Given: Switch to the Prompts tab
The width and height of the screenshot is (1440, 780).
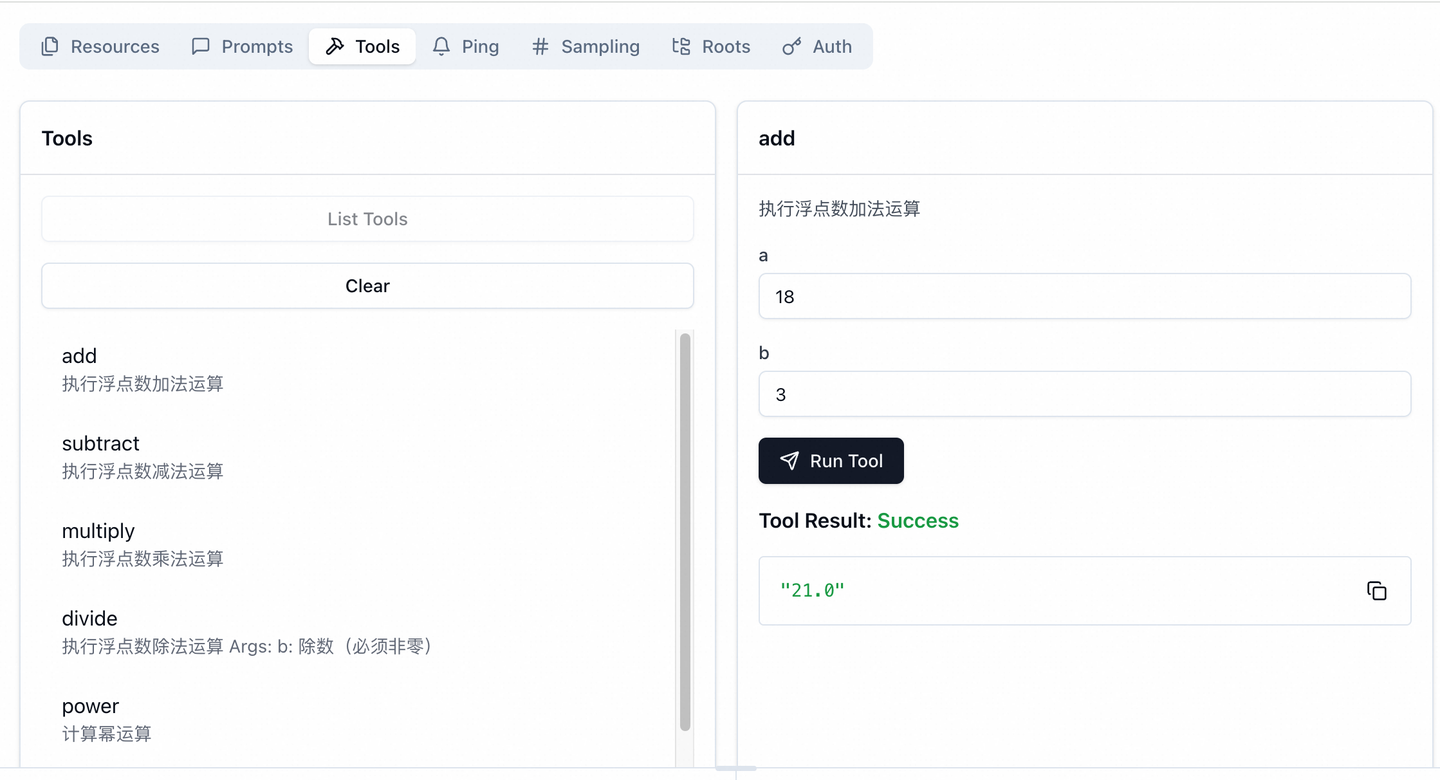Looking at the screenshot, I should pos(242,46).
